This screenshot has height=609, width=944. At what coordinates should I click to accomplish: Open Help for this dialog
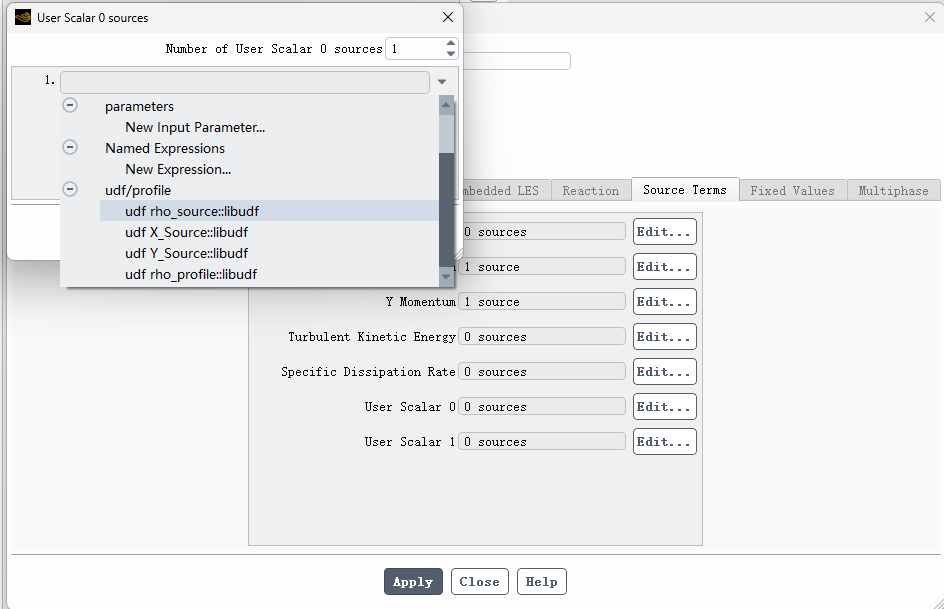click(541, 581)
